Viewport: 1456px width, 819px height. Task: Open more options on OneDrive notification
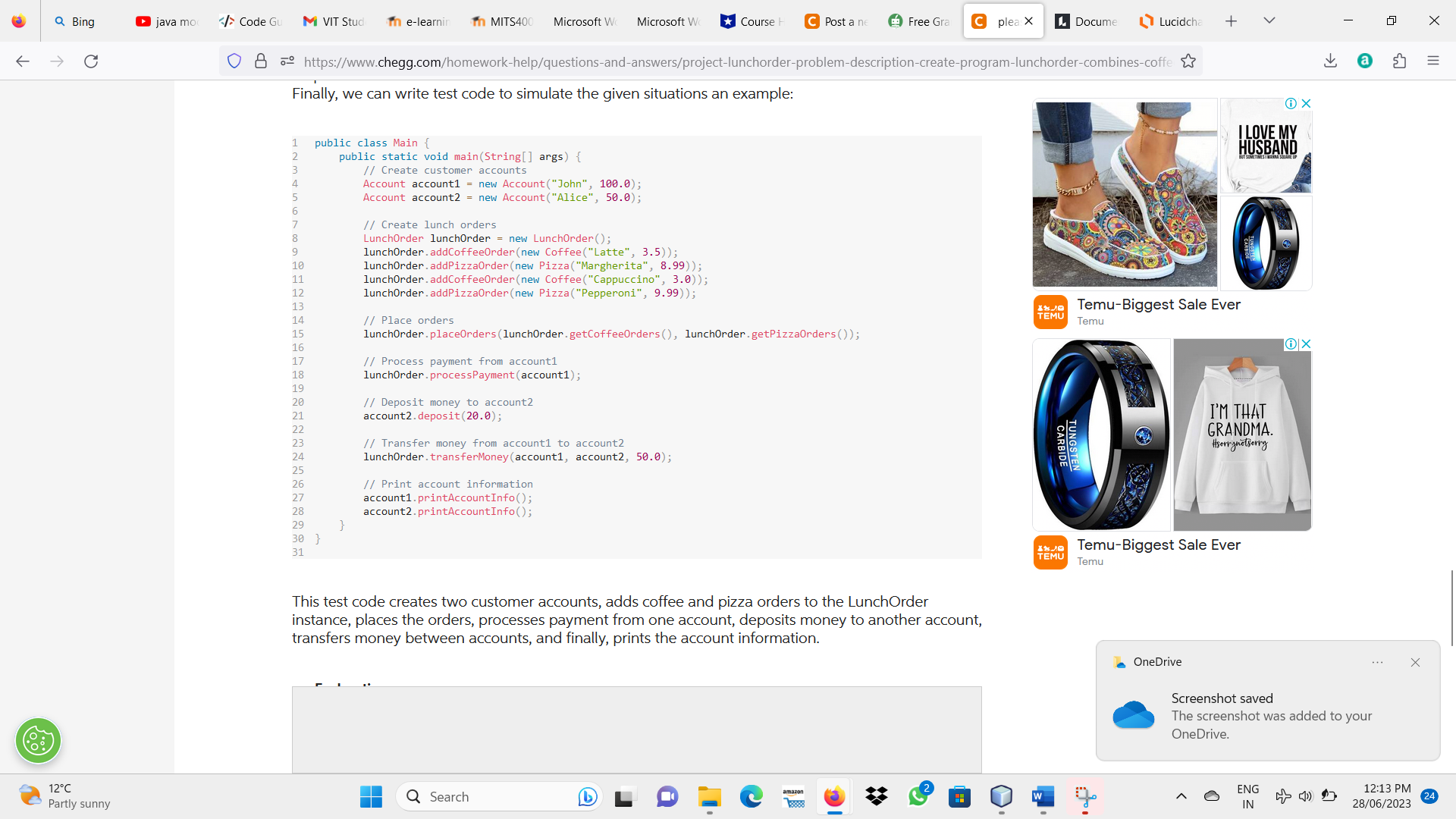(1378, 662)
